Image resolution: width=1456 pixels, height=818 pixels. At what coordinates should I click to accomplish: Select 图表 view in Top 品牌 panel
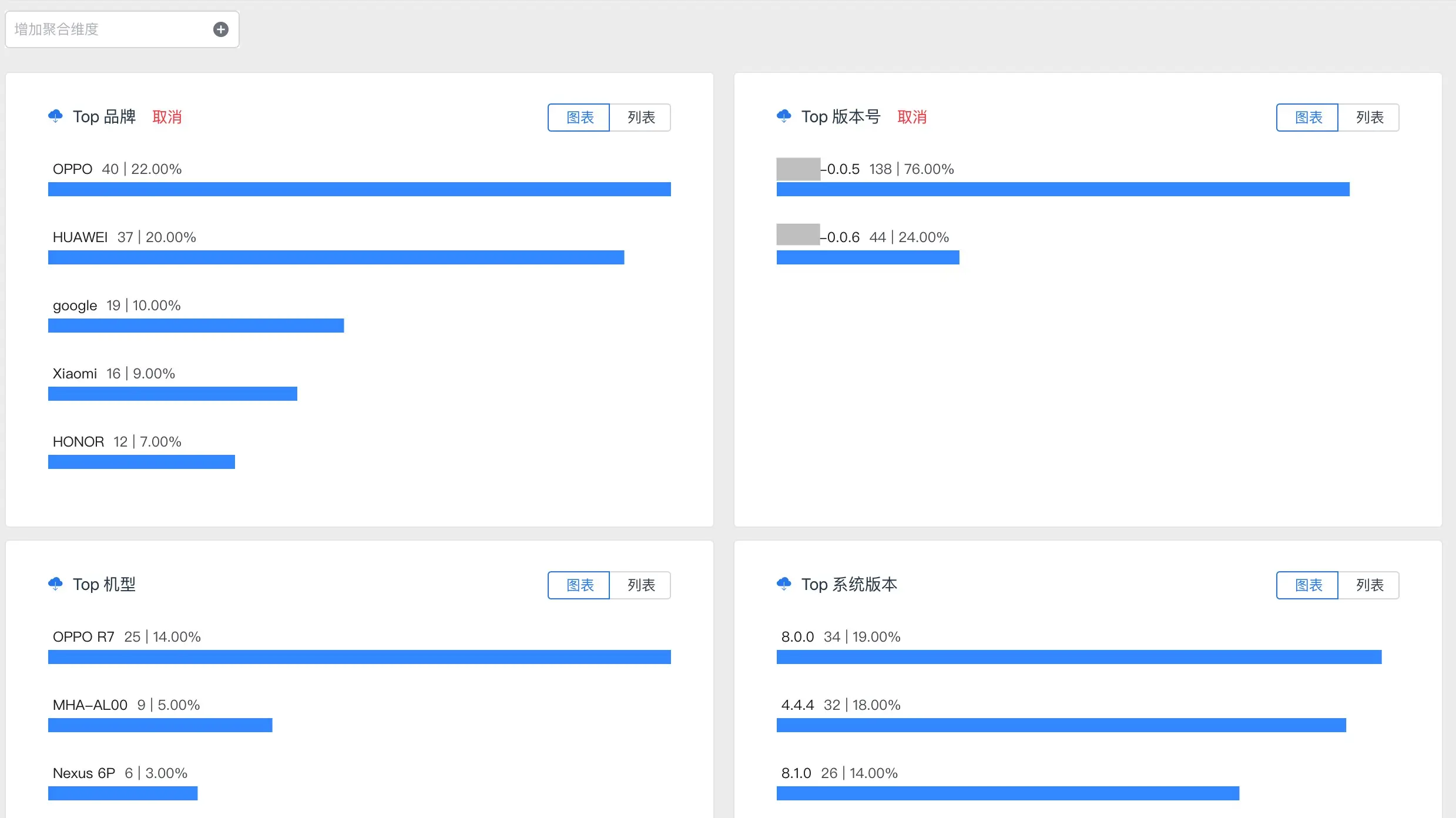(579, 118)
